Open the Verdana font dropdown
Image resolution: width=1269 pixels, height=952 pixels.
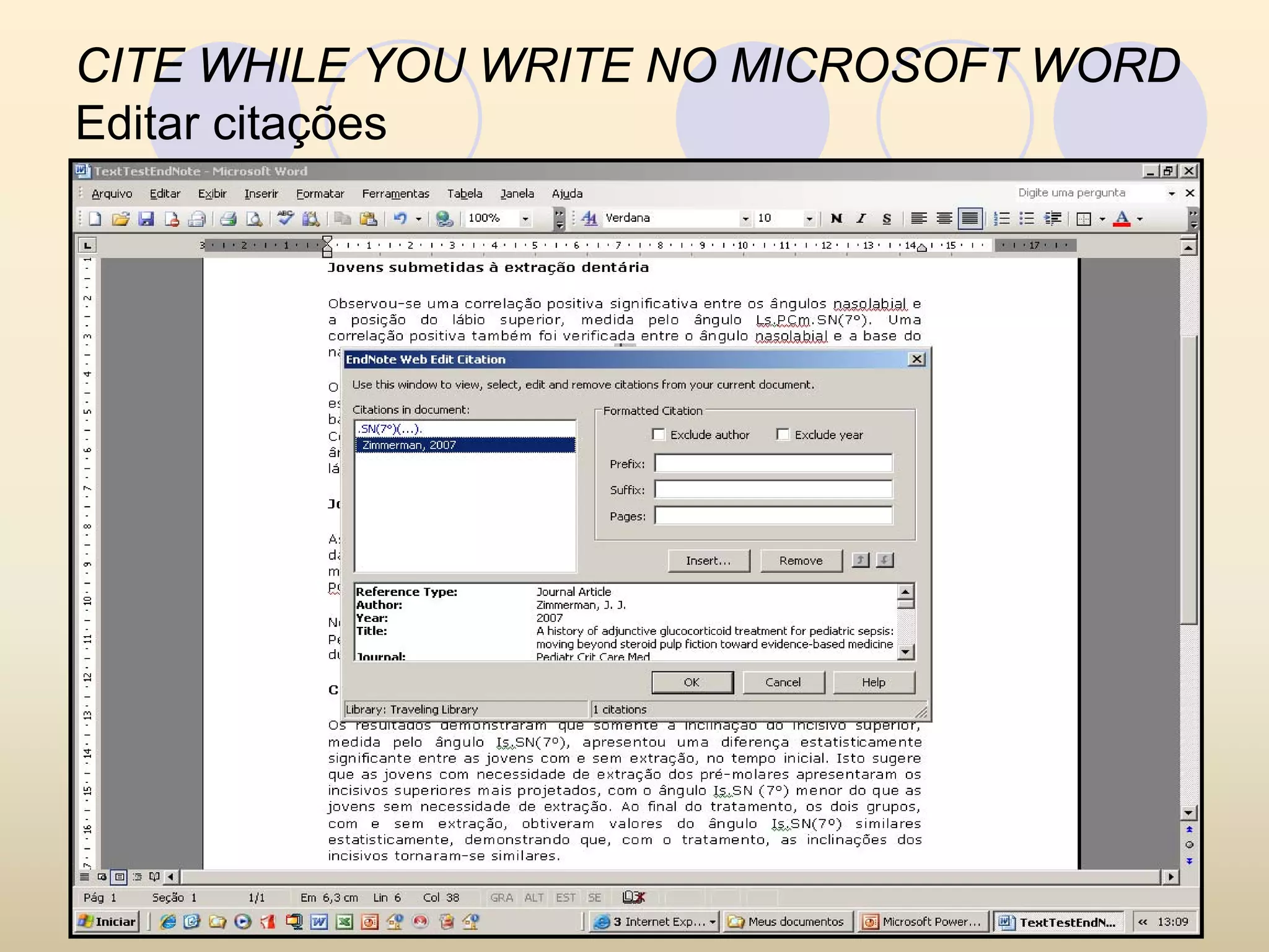745,219
